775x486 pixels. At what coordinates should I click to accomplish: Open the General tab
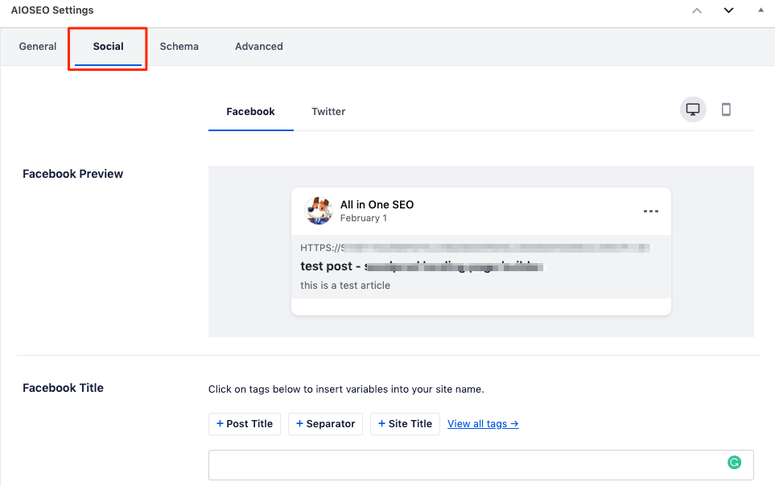point(38,46)
